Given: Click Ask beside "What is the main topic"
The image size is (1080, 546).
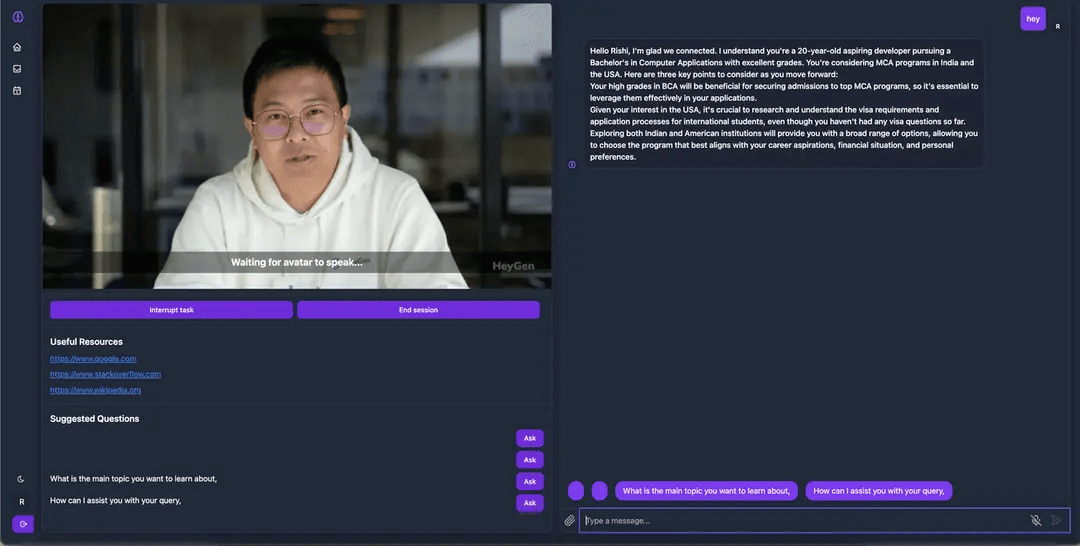Looking at the screenshot, I should click(529, 481).
